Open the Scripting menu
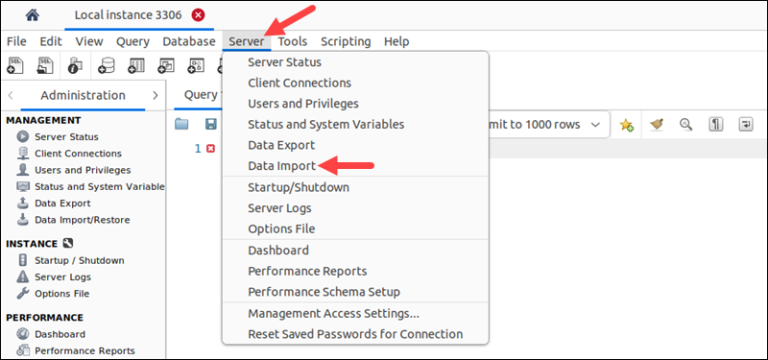768x360 pixels. 346,42
